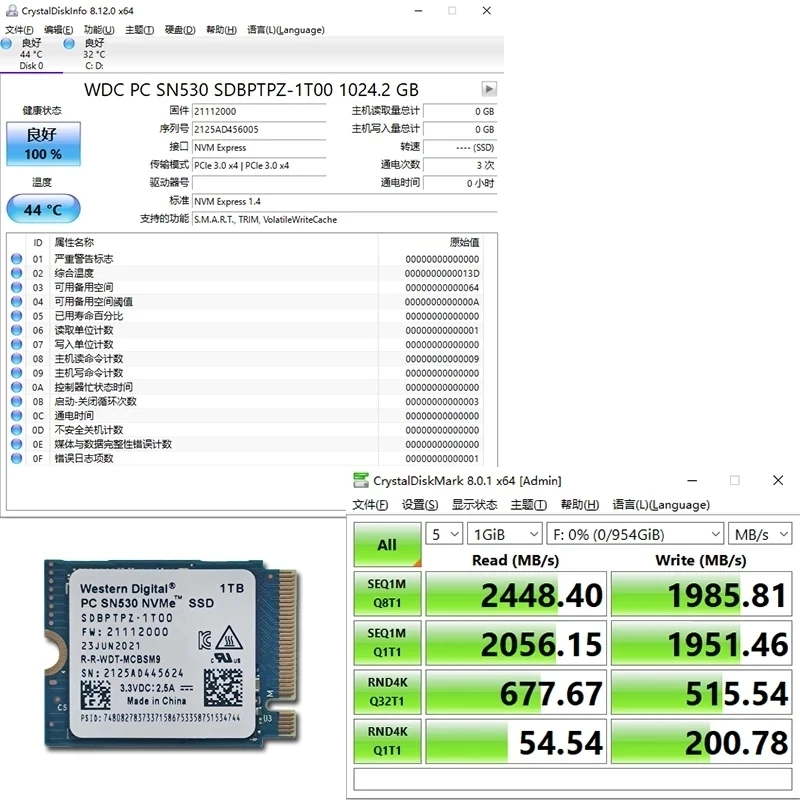The image size is (800, 800).
Task: Click the blue status dot beside 严重警告标志
Action: point(15,258)
